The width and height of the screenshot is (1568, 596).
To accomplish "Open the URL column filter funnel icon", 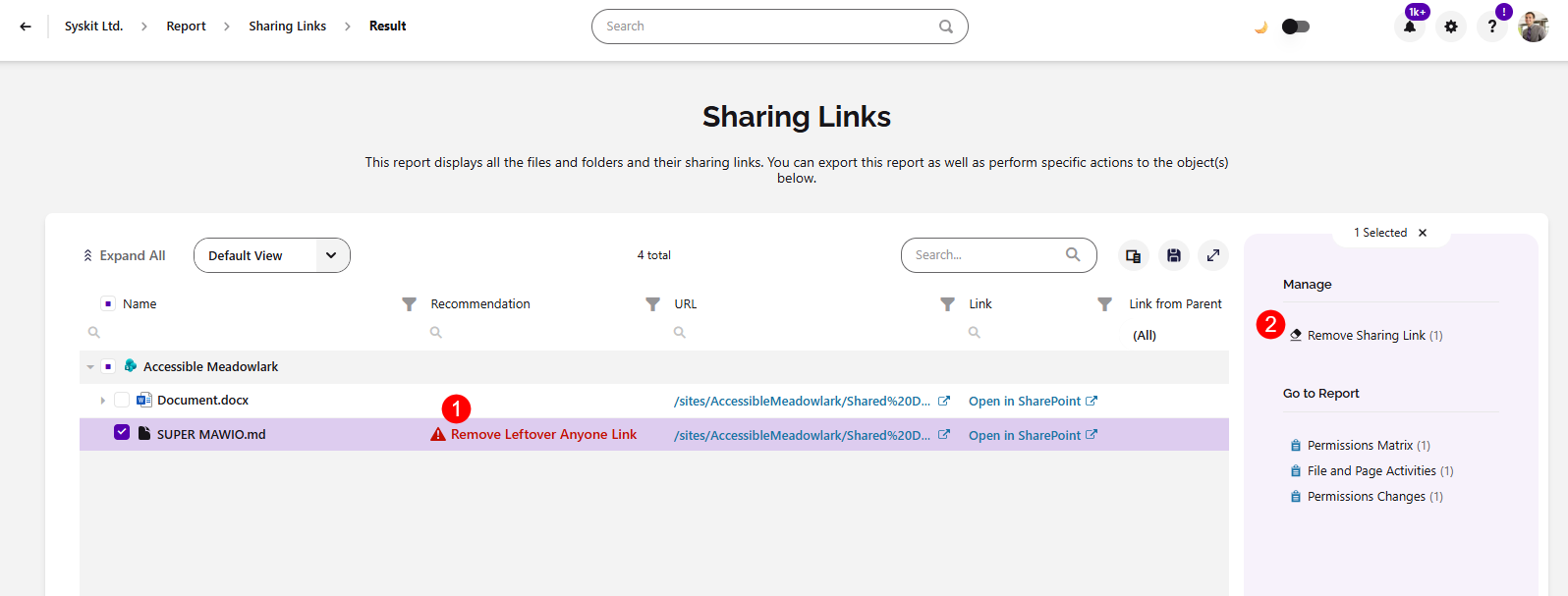I will [947, 304].
